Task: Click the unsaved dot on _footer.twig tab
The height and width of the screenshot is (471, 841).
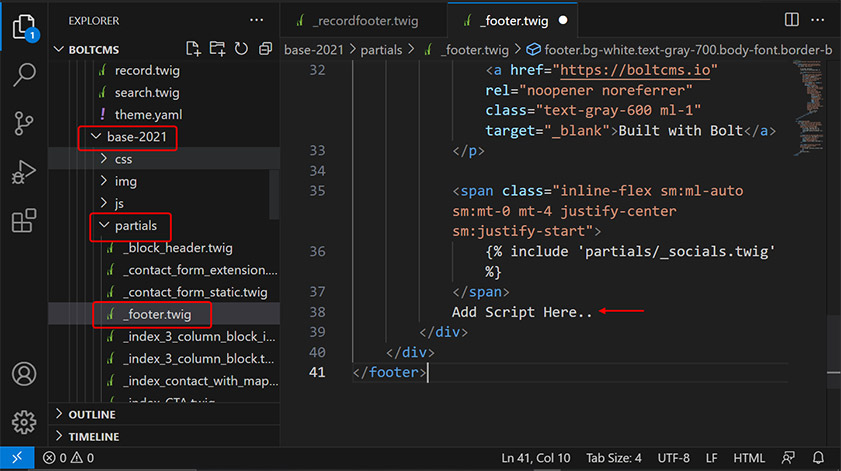Action: click(x=563, y=20)
